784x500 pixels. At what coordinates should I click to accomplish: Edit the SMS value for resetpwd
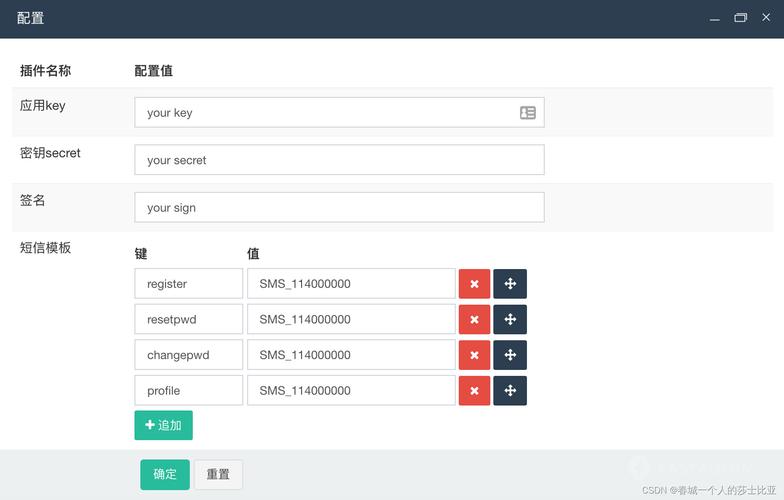click(351, 319)
